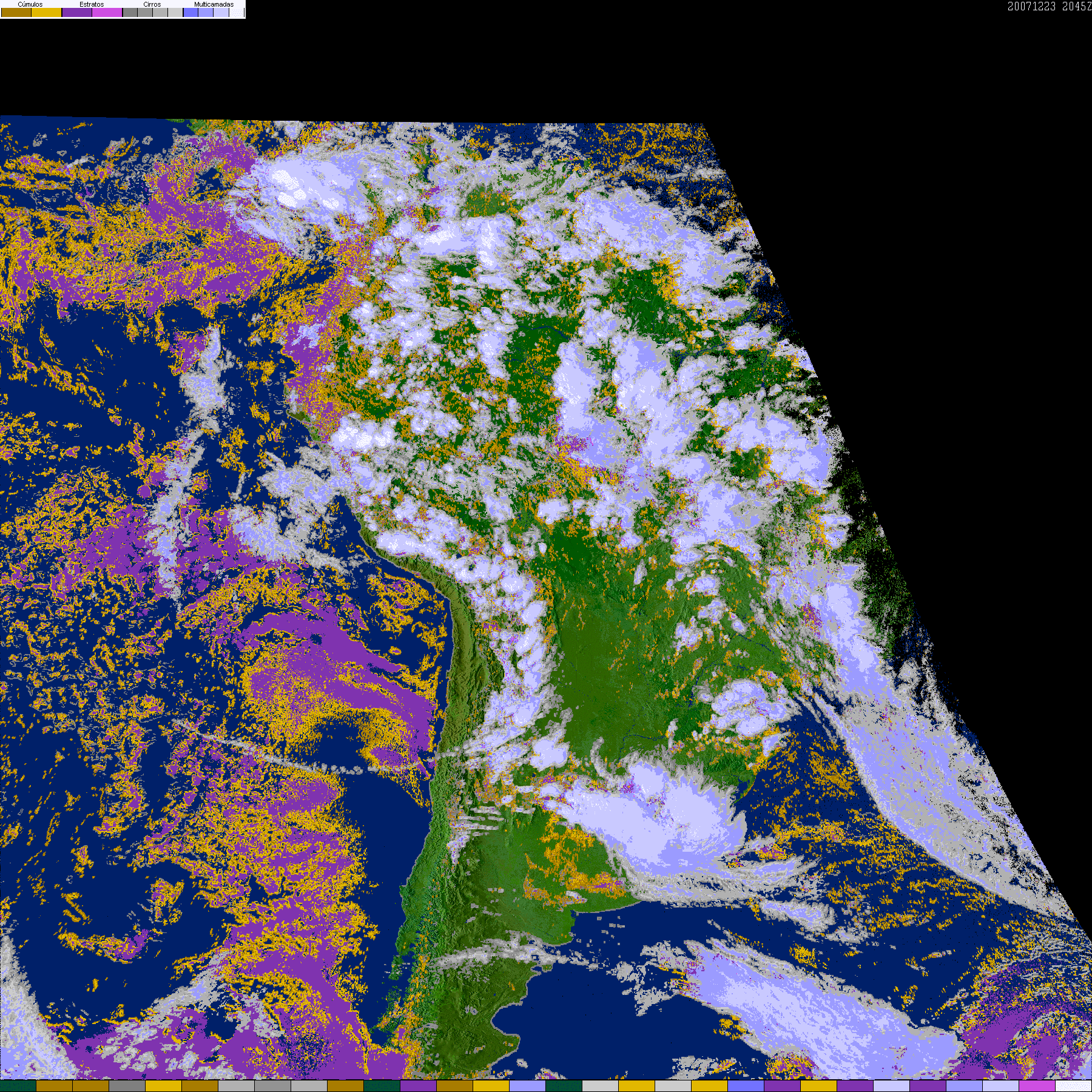Click the dark brown Cúmulos legend swatch
The height and width of the screenshot is (1092, 1092).
(x=16, y=12)
